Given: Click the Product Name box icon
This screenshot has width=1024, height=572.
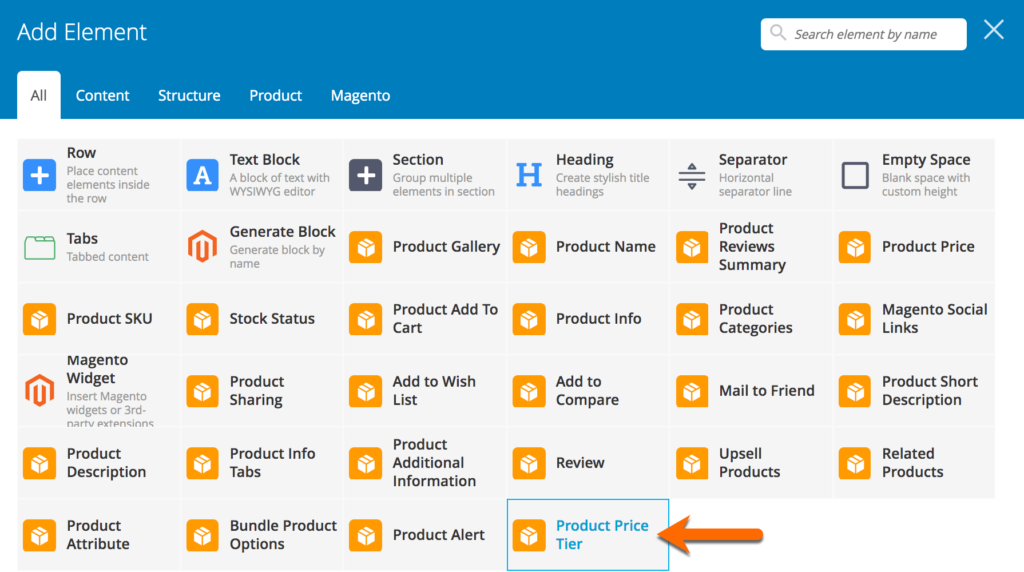Looking at the screenshot, I should 528,247.
